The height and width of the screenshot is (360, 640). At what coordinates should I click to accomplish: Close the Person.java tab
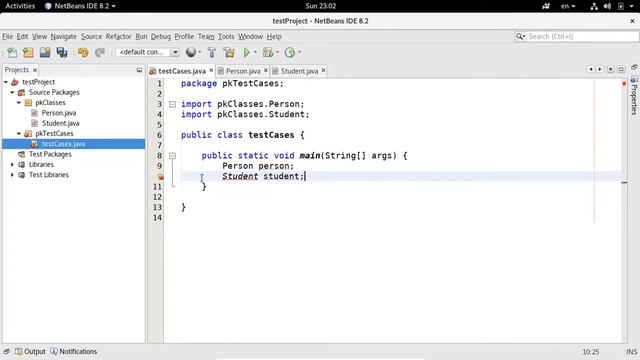point(266,71)
